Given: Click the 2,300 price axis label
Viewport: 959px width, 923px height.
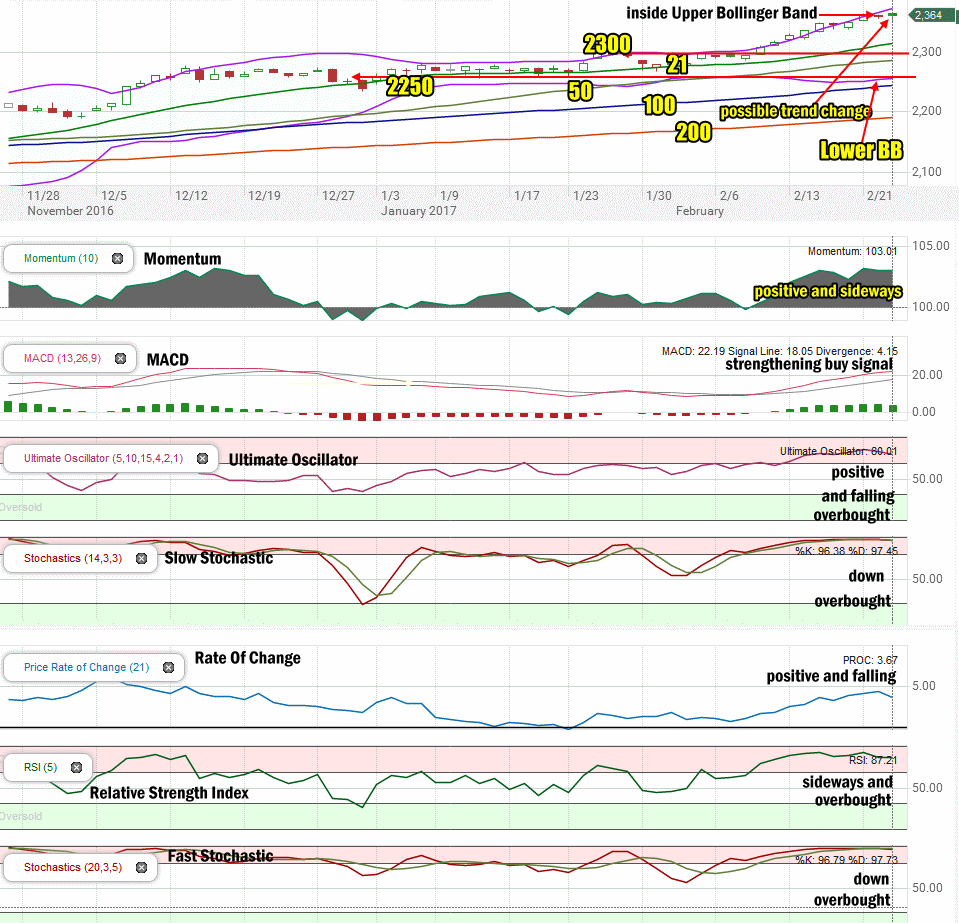Looking at the screenshot, I should pos(927,52).
